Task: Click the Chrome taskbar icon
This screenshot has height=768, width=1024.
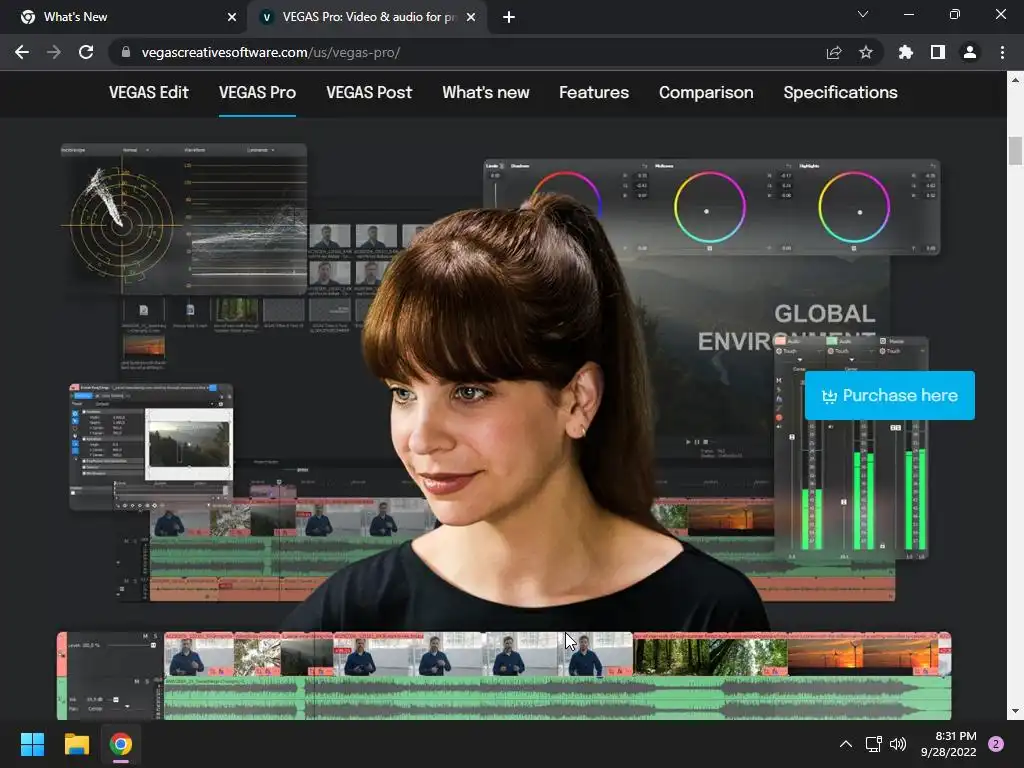Action: click(121, 744)
